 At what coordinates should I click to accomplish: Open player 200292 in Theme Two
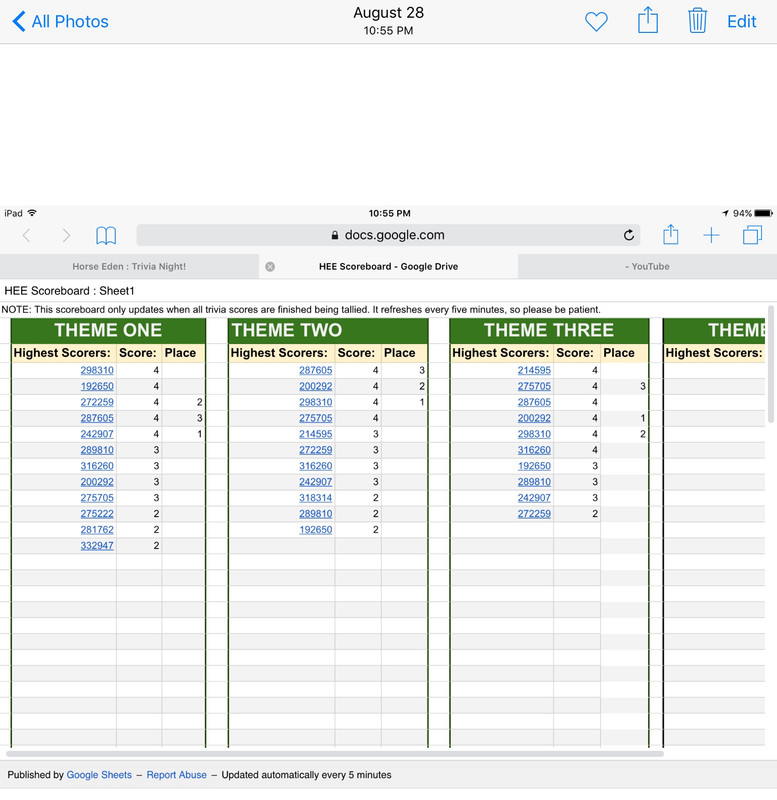pyautogui.click(x=315, y=386)
